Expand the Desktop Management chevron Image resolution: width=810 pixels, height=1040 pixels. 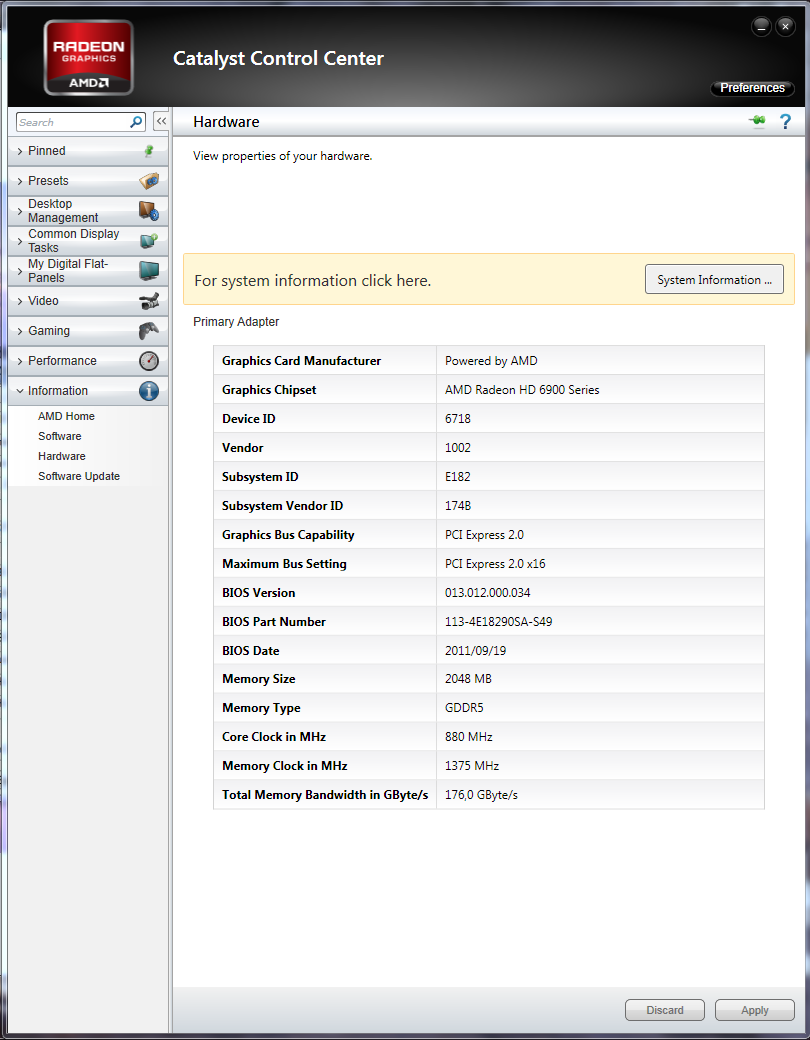(x=20, y=211)
